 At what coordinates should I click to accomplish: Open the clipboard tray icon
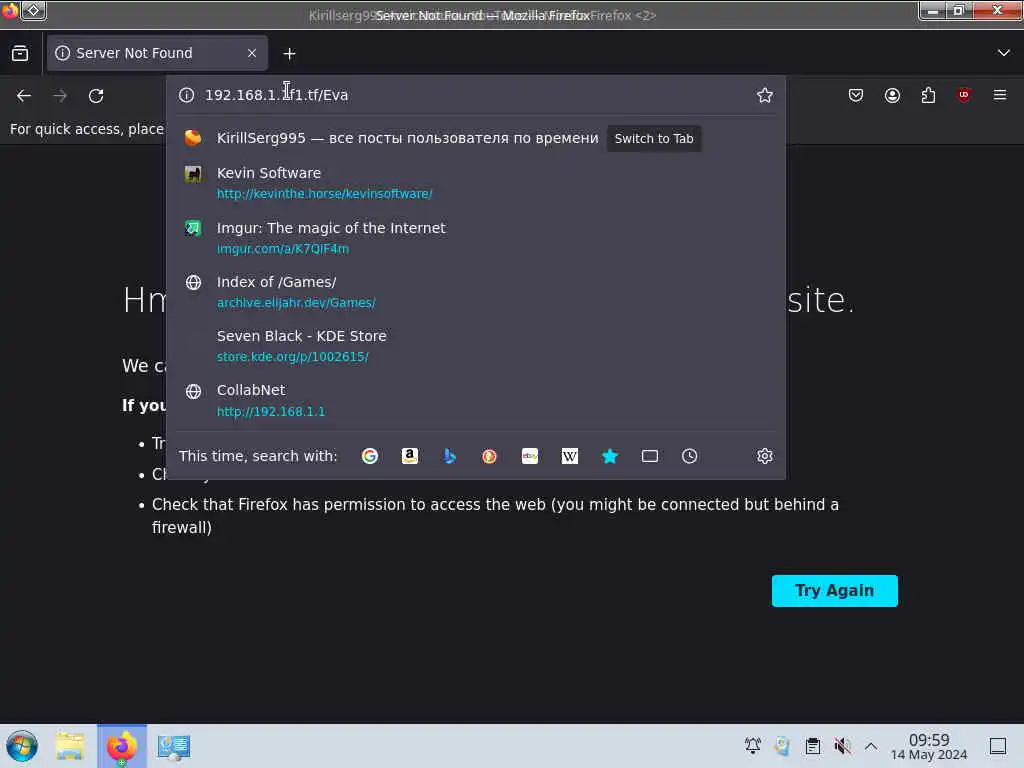[812, 745]
